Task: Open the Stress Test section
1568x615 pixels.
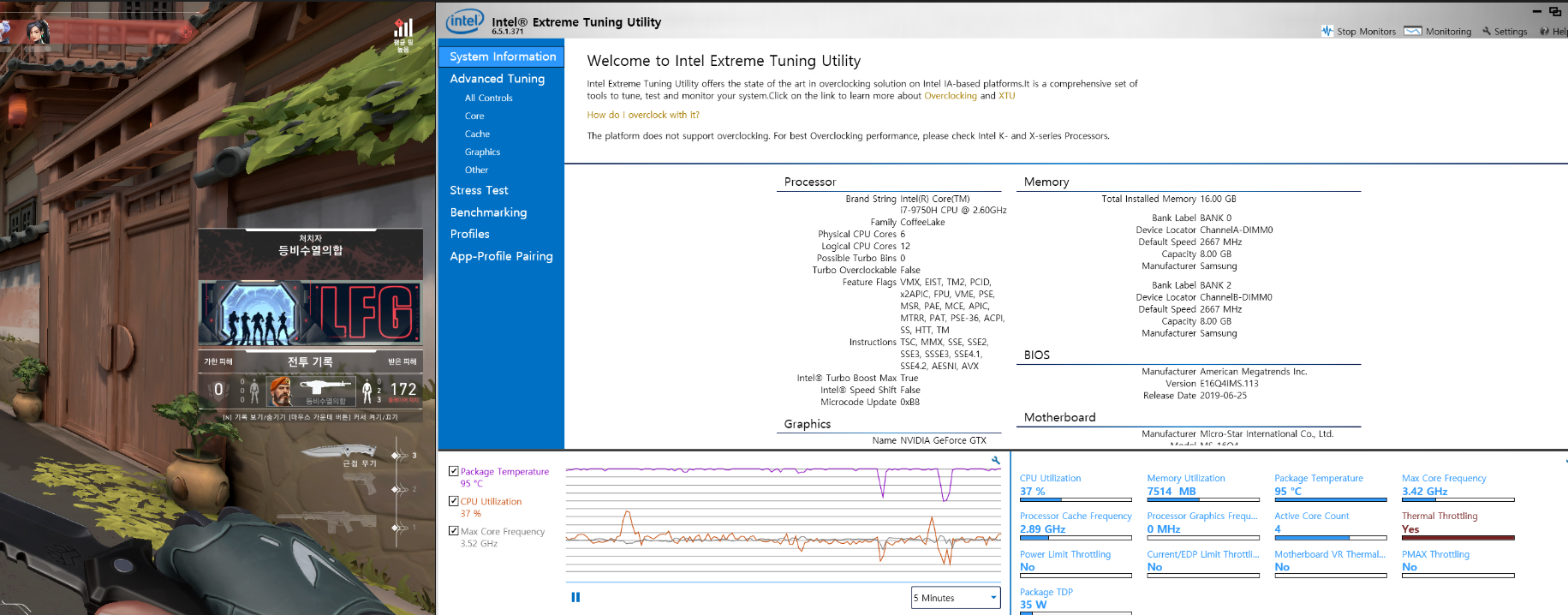Action: click(479, 191)
